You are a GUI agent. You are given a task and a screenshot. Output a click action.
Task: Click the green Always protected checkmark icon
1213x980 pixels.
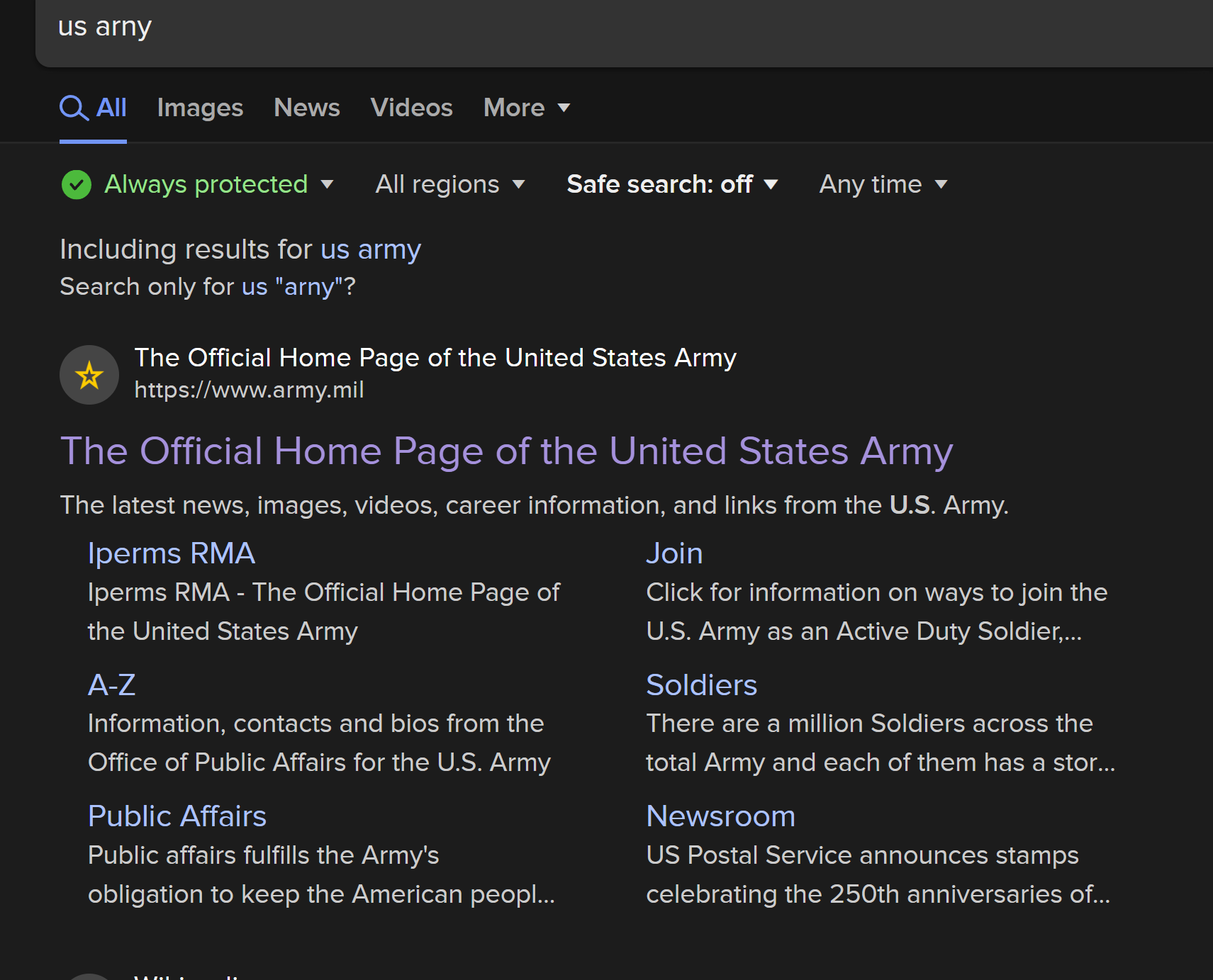77,185
